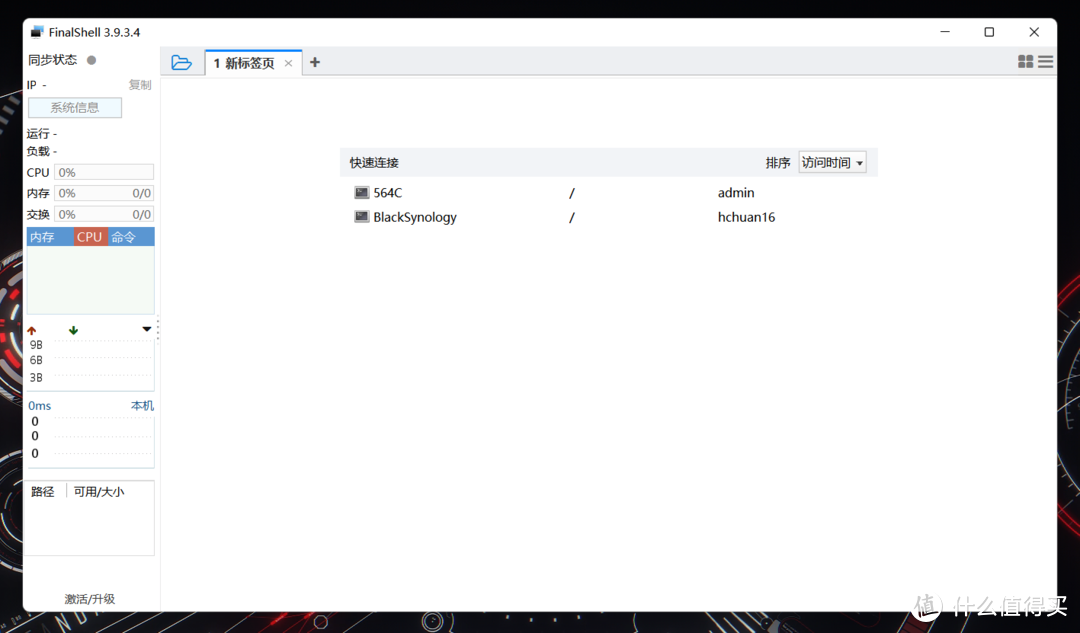Click the 内存 usage progress bar

point(104,194)
